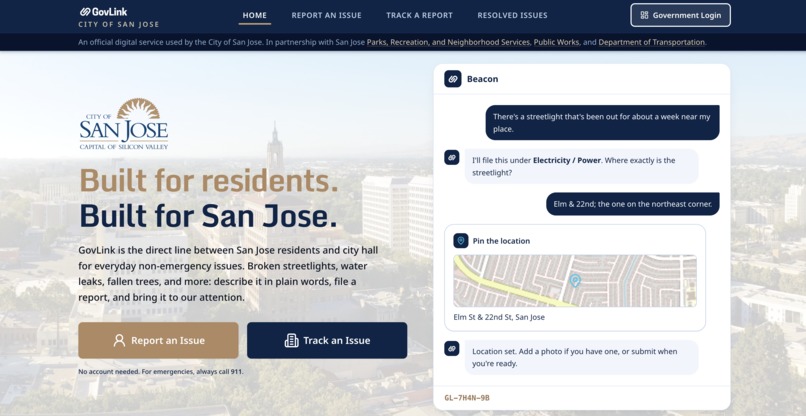Click the reference code GL-7H4N-9B
806x416 pixels.
(467, 398)
